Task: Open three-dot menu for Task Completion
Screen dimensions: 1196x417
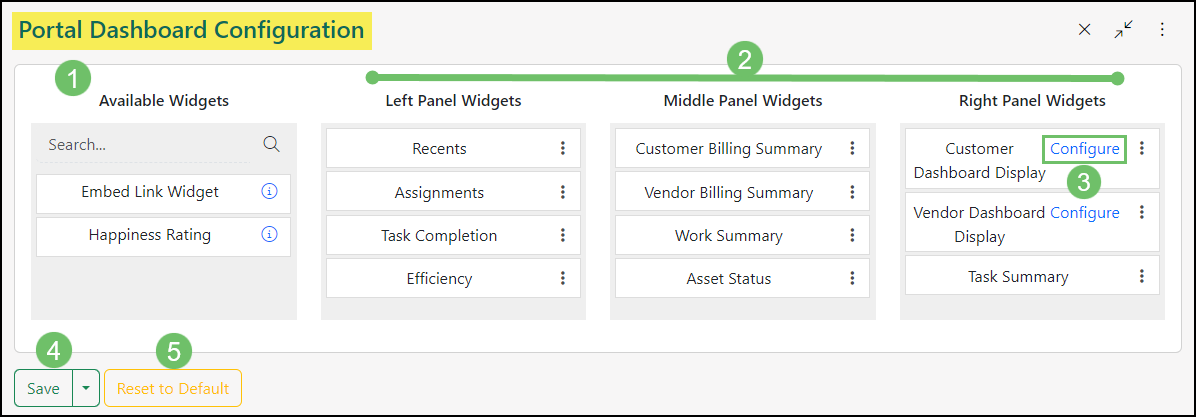Action: pos(563,235)
